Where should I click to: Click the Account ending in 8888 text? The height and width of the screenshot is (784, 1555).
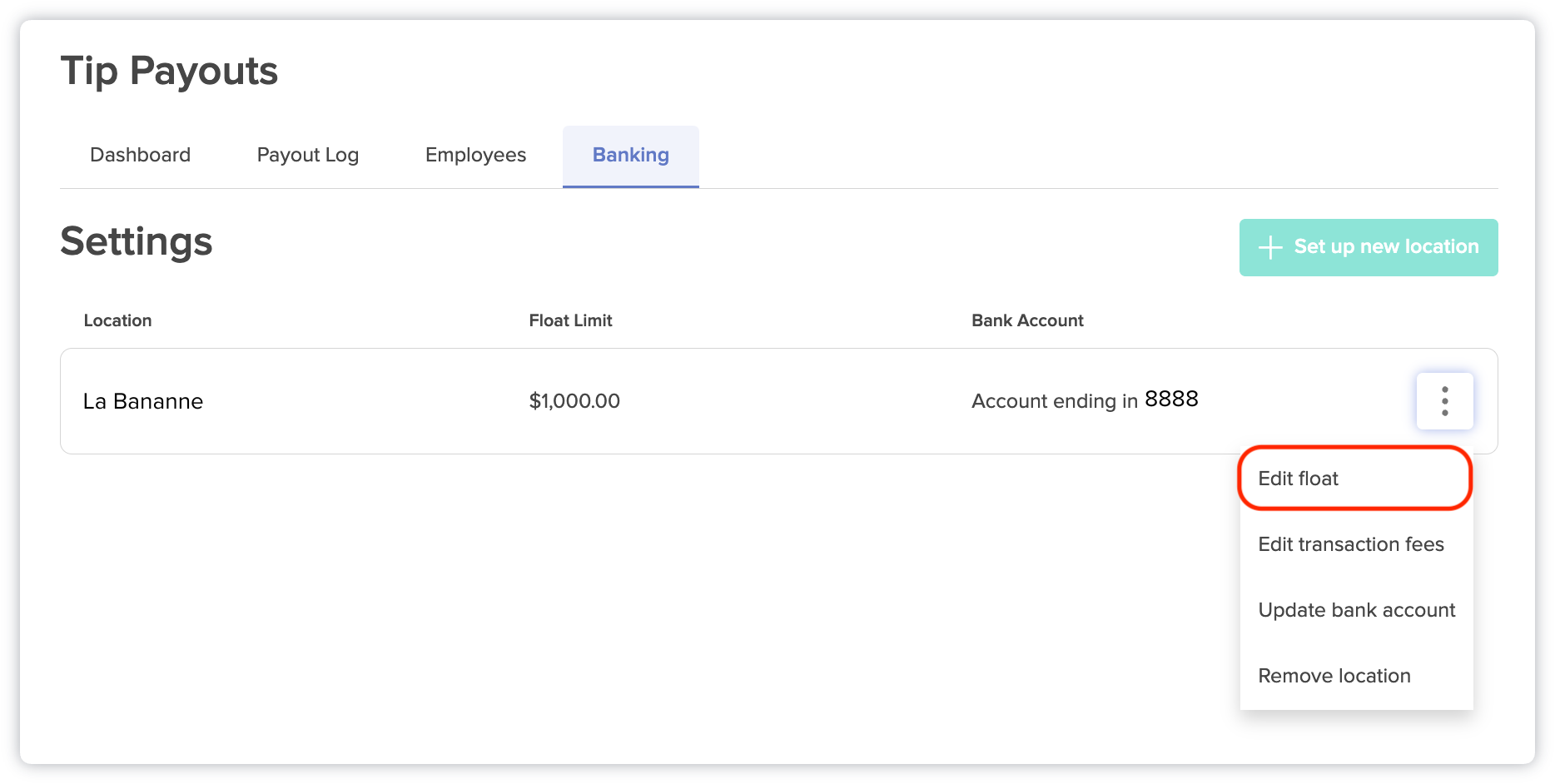[x=1084, y=399]
